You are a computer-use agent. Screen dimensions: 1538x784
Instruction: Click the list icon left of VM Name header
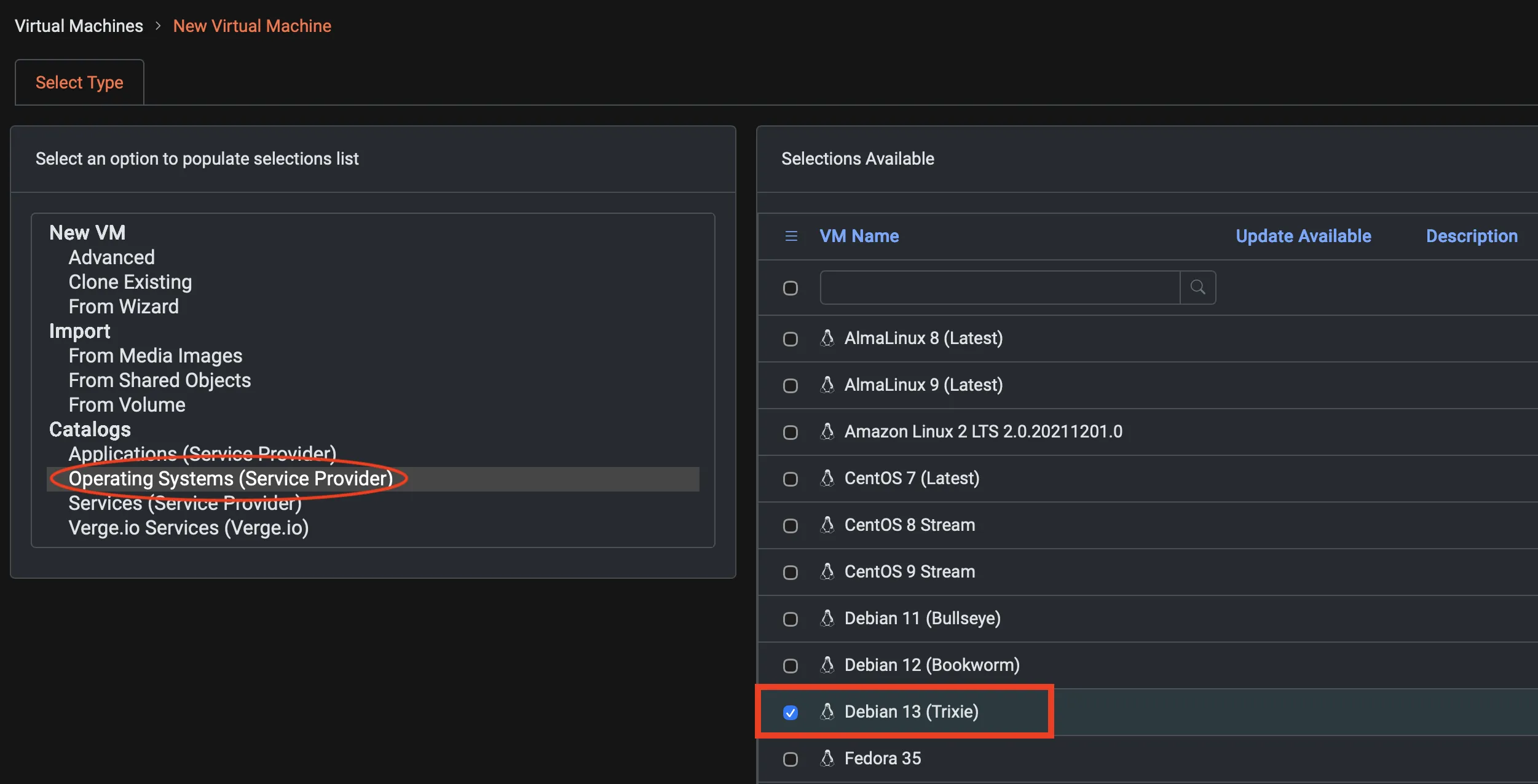click(791, 236)
